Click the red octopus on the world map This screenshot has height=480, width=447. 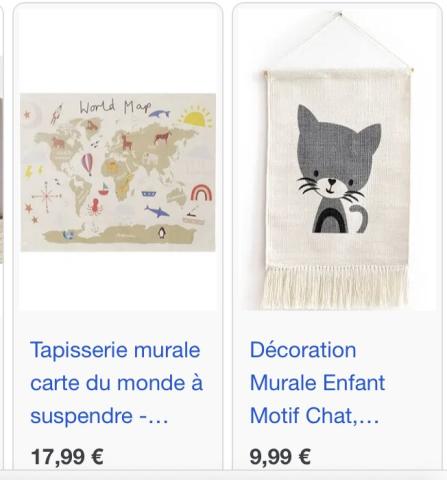coord(95,207)
